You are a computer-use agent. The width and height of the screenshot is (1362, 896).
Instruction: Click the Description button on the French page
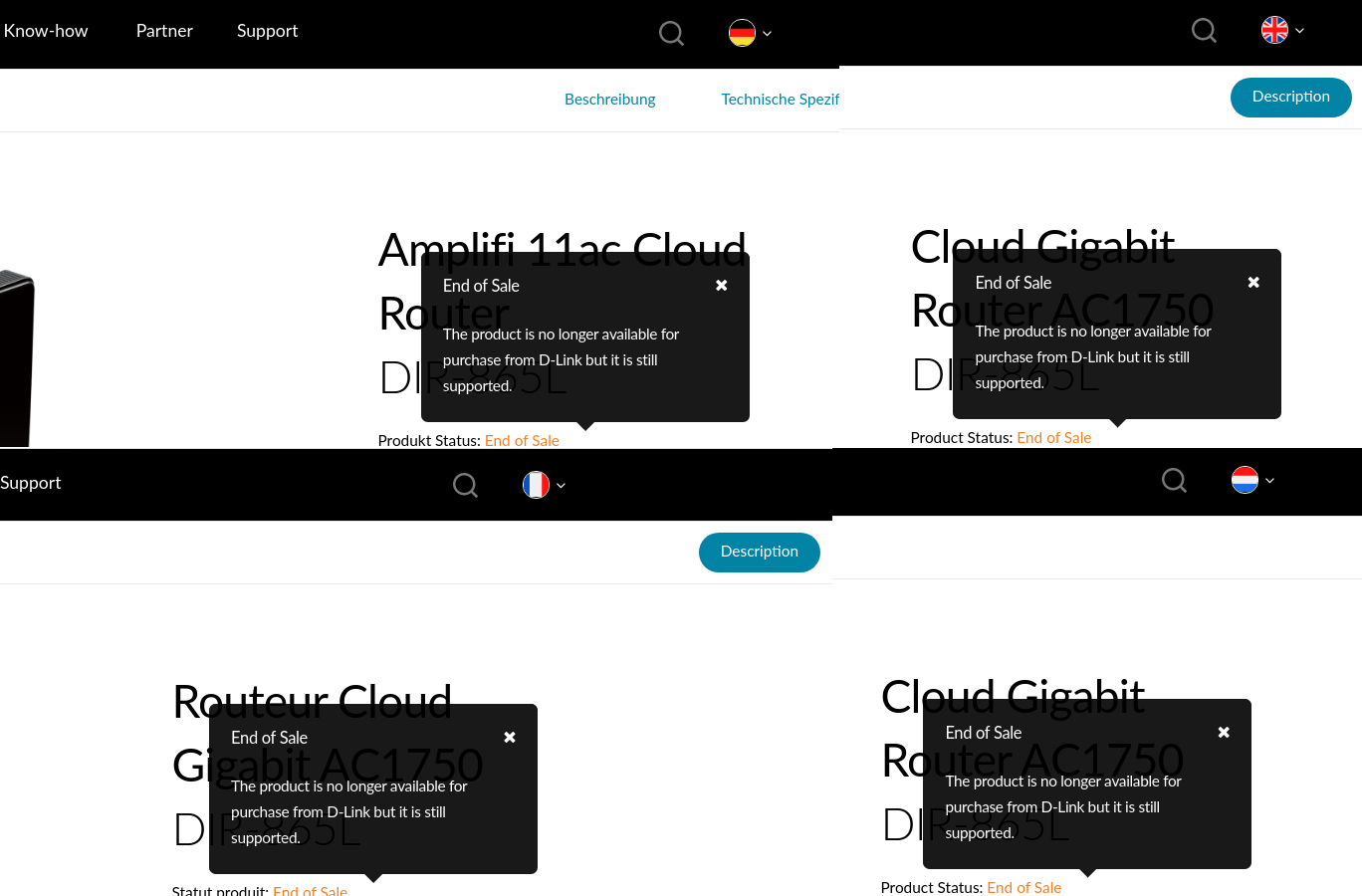click(760, 553)
